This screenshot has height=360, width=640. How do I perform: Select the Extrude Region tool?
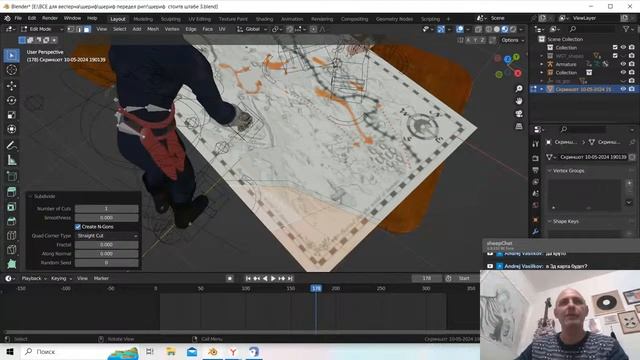(11, 192)
